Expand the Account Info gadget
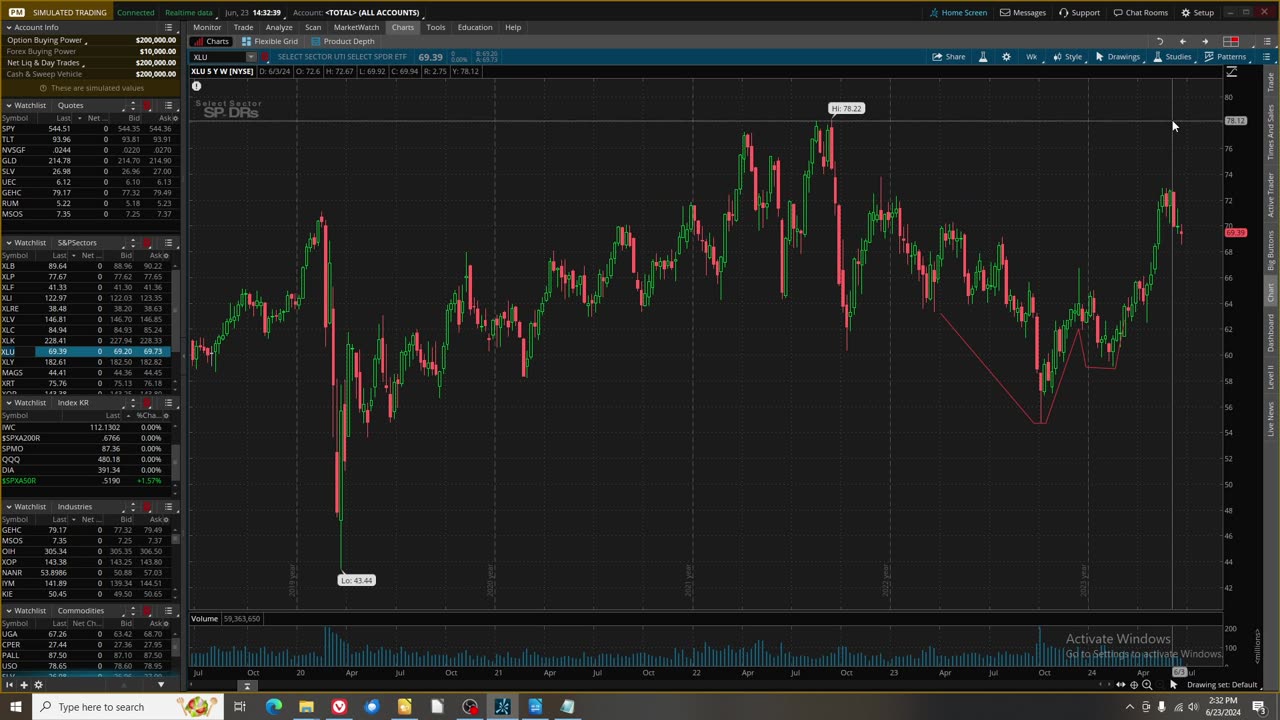The image size is (1280, 720). (x=8, y=28)
